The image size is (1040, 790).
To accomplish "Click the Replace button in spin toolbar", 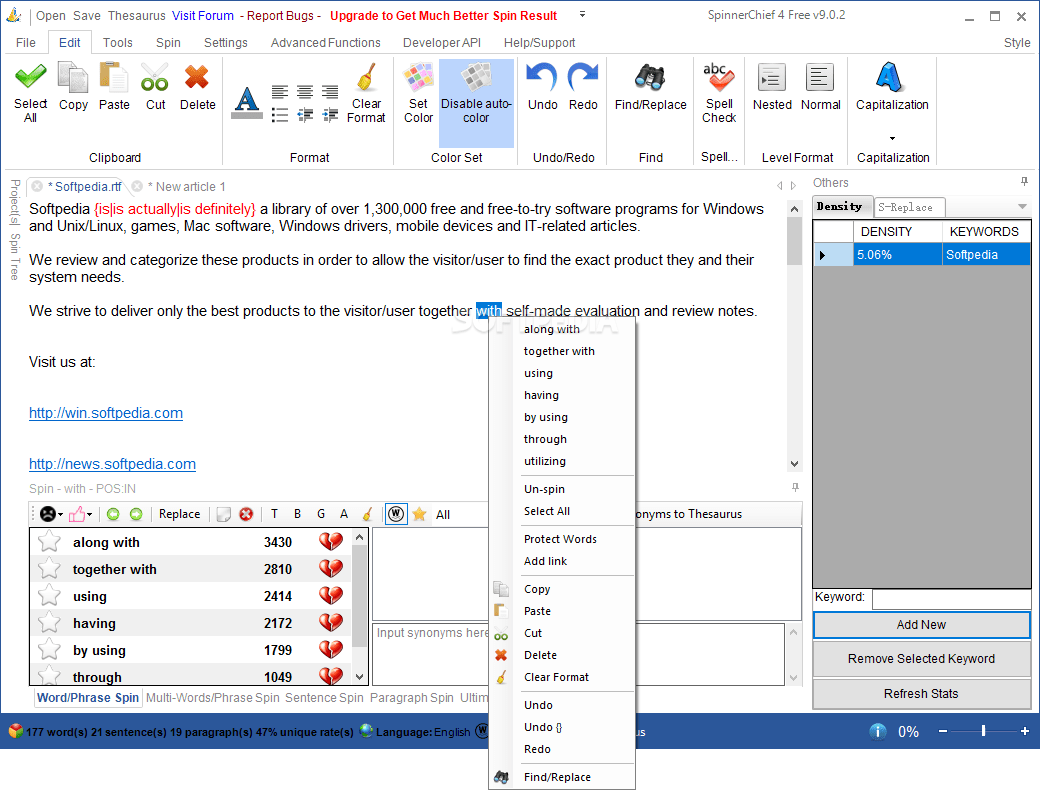I will (x=179, y=514).
